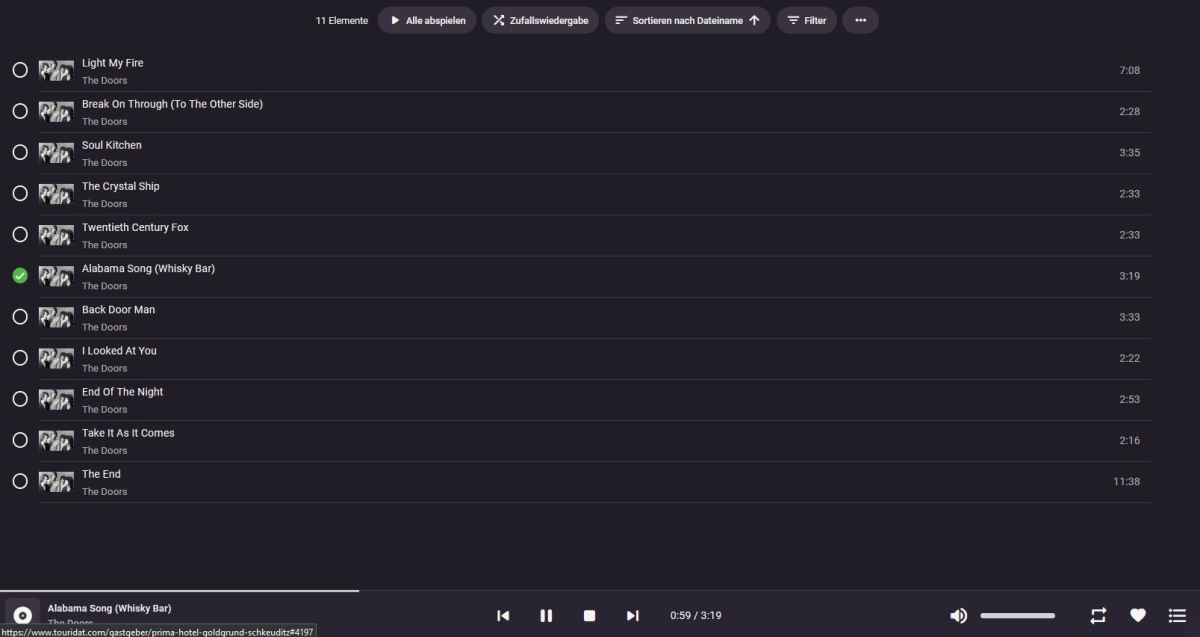
Task: Click album art for Light My Fire
Action: point(56,70)
